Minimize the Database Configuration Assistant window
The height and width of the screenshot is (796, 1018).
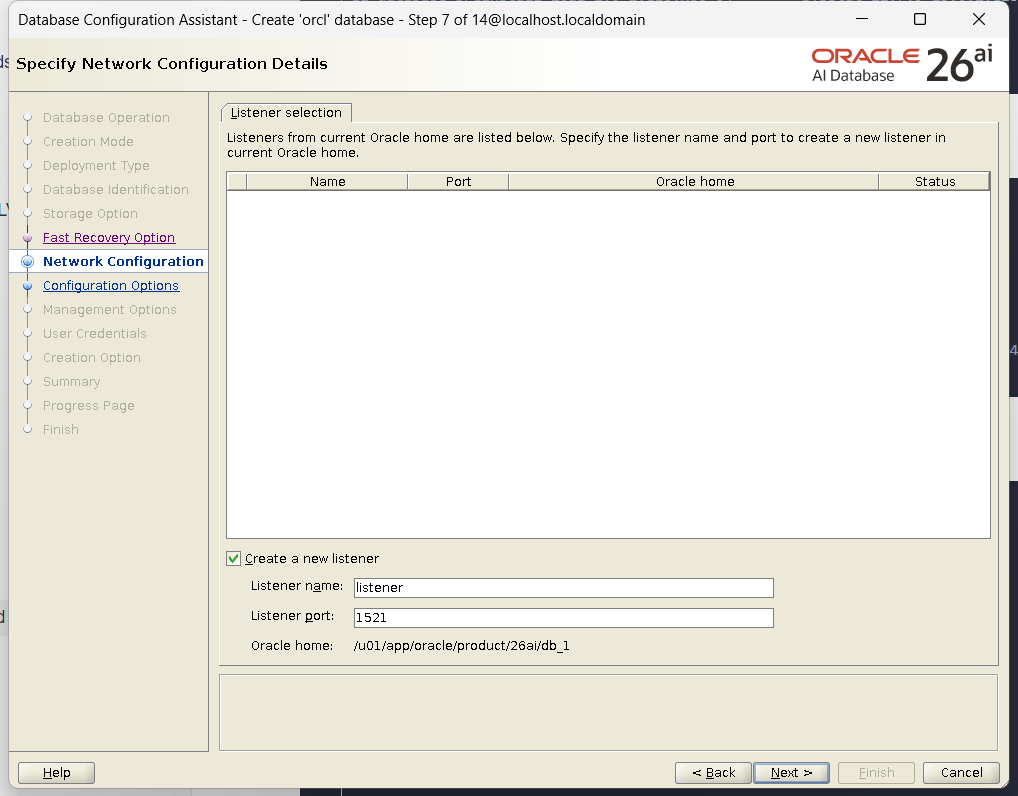pos(862,19)
